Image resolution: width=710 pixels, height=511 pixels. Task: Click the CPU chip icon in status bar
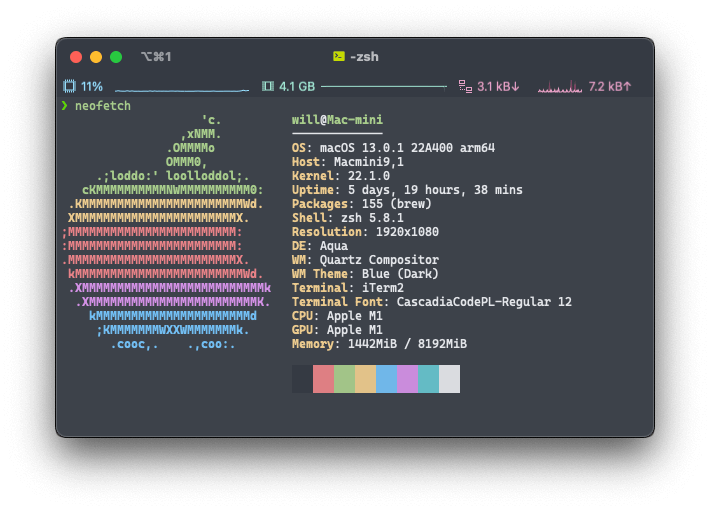coord(70,87)
